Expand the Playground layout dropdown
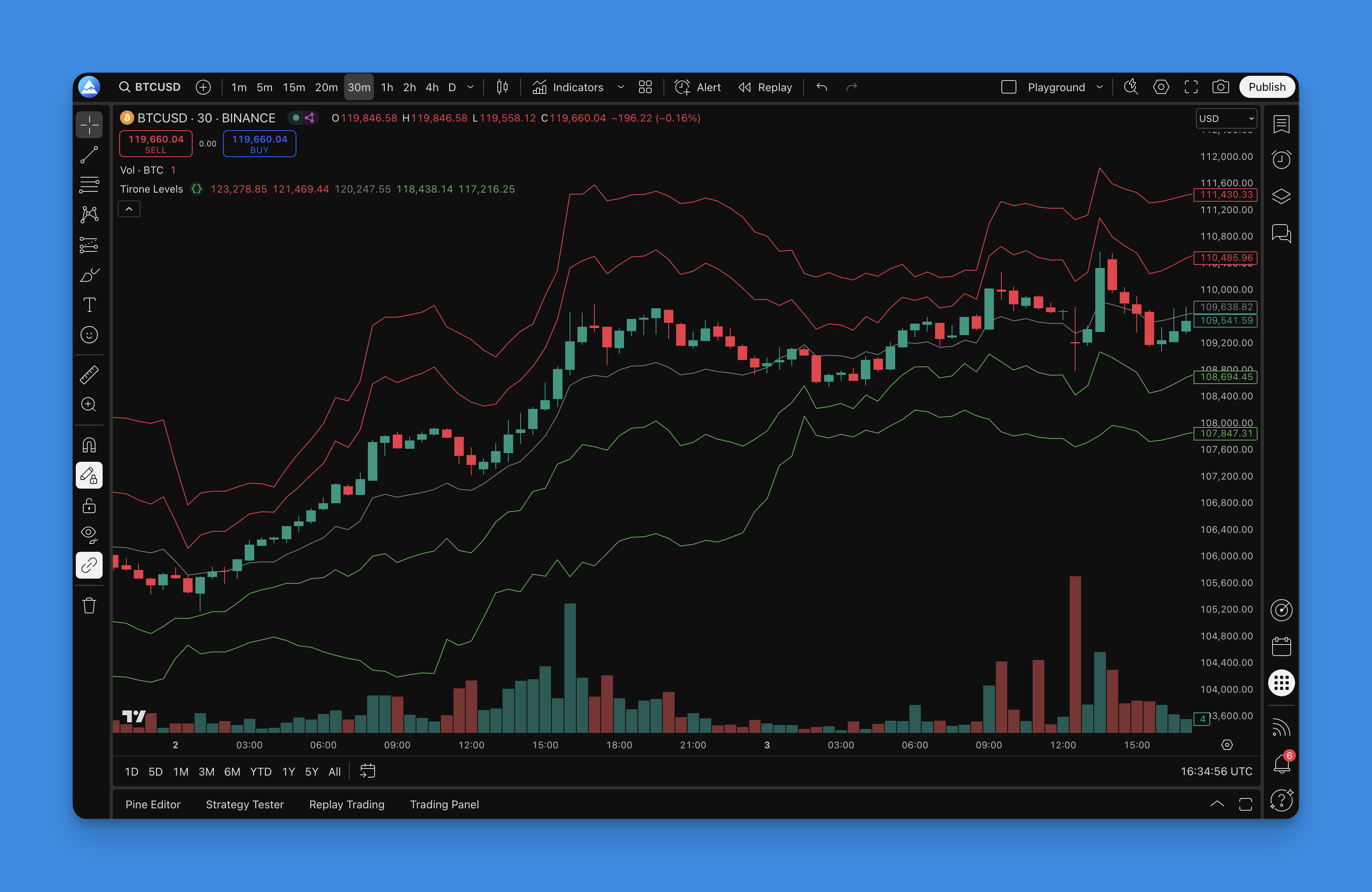The width and height of the screenshot is (1372, 892). [x=1099, y=87]
